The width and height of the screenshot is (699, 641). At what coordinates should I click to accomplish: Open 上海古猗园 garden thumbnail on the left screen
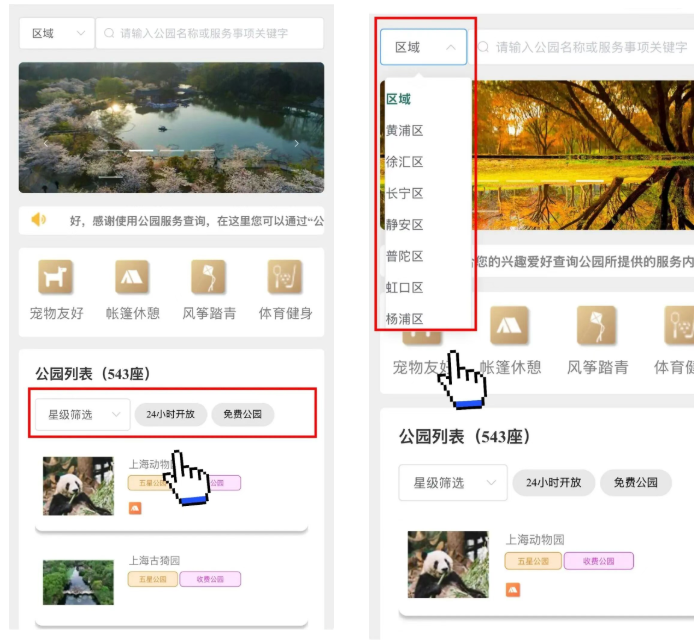click(x=78, y=583)
